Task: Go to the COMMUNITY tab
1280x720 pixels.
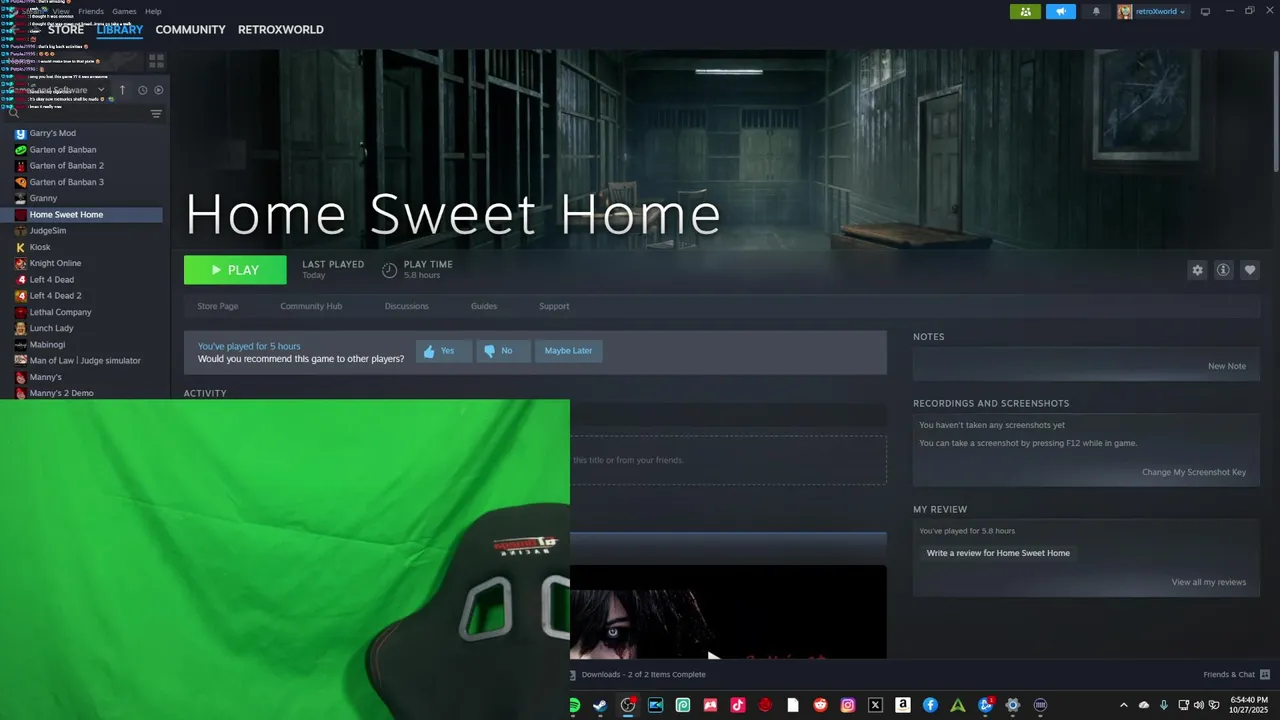Action: point(190,30)
